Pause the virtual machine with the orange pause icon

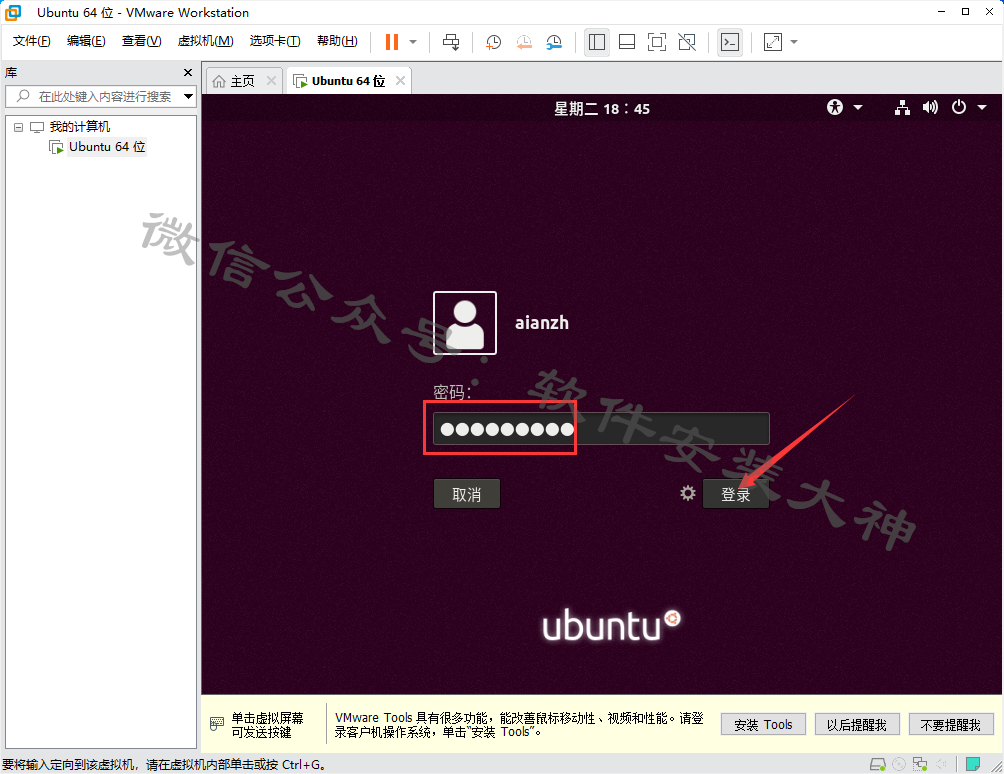[x=392, y=42]
